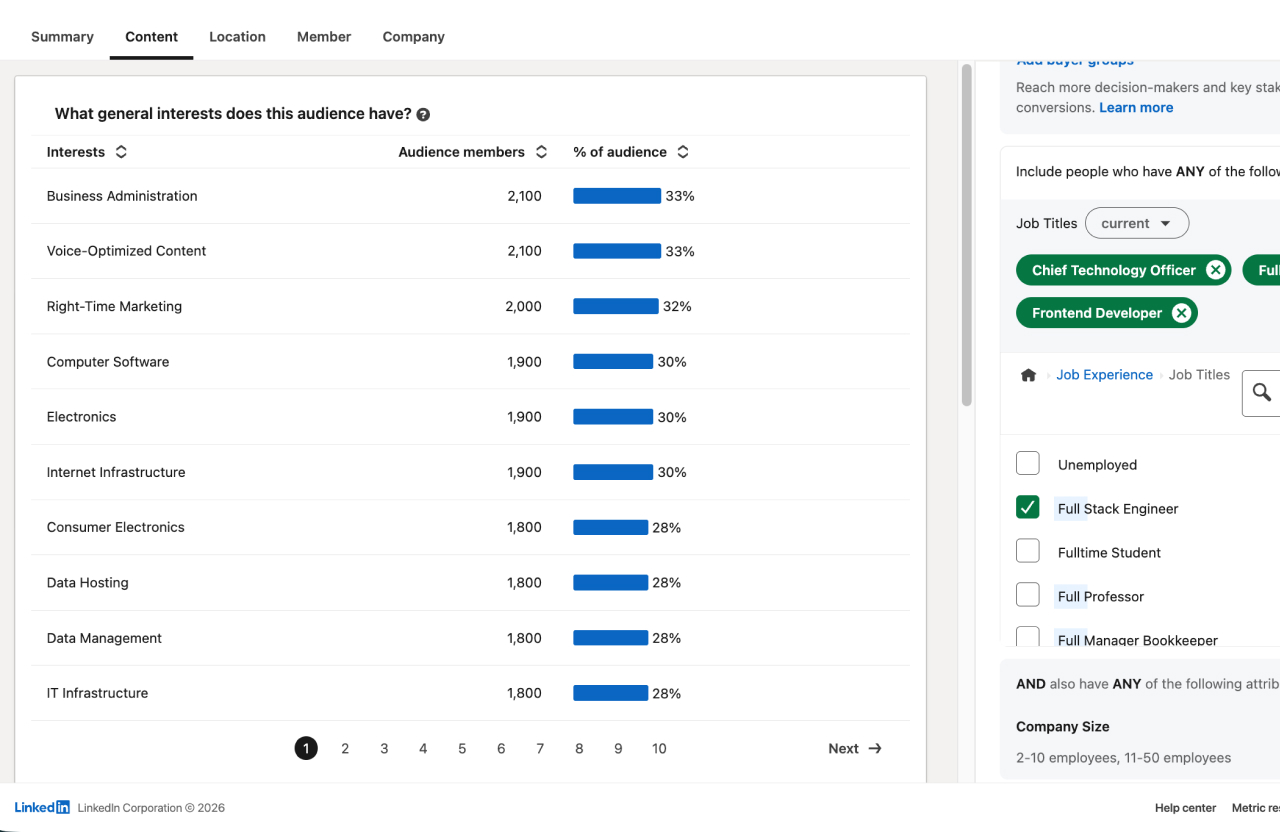Click the Data Hosting interest
The image size is (1280, 832).
click(88, 583)
